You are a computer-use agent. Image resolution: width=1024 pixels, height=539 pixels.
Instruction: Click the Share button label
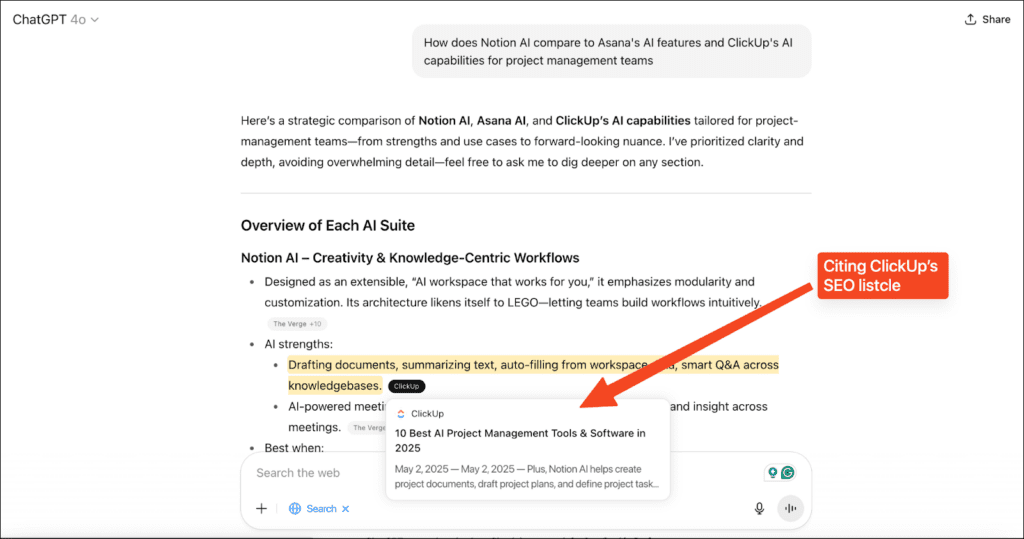pyautogui.click(x=996, y=19)
